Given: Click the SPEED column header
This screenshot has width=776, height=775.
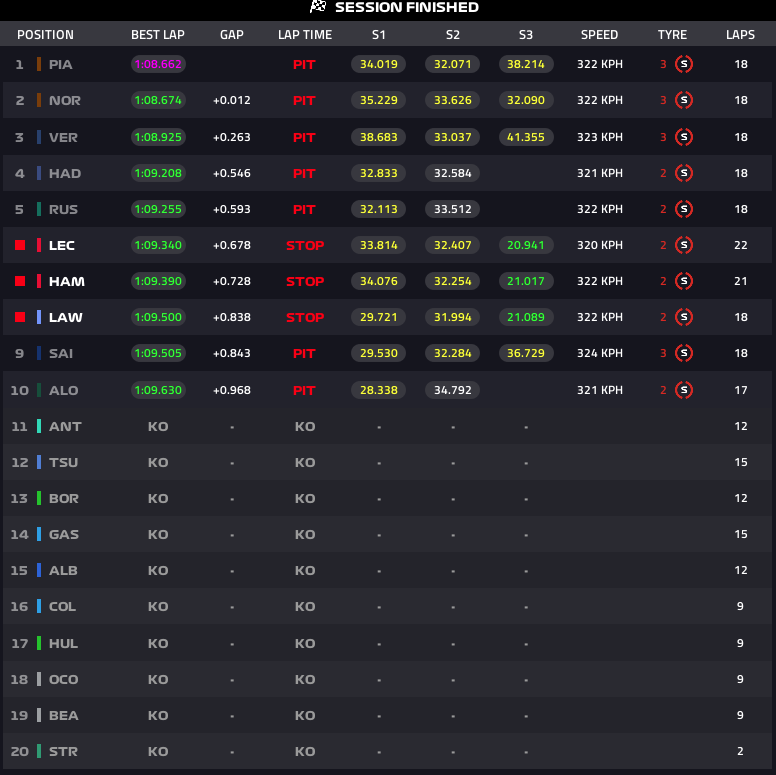Looking at the screenshot, I should 599,35.
